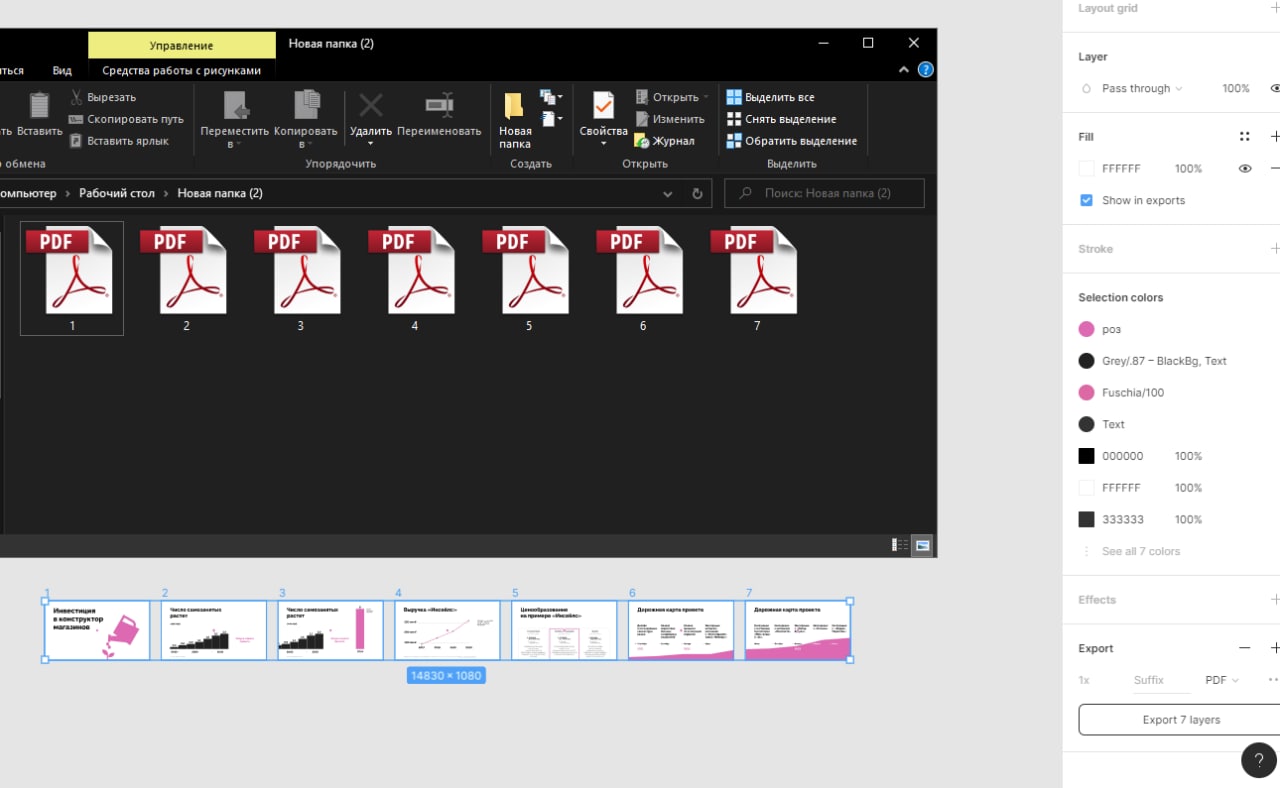Switch Explorer to large icons view
1280x788 pixels.
point(922,545)
